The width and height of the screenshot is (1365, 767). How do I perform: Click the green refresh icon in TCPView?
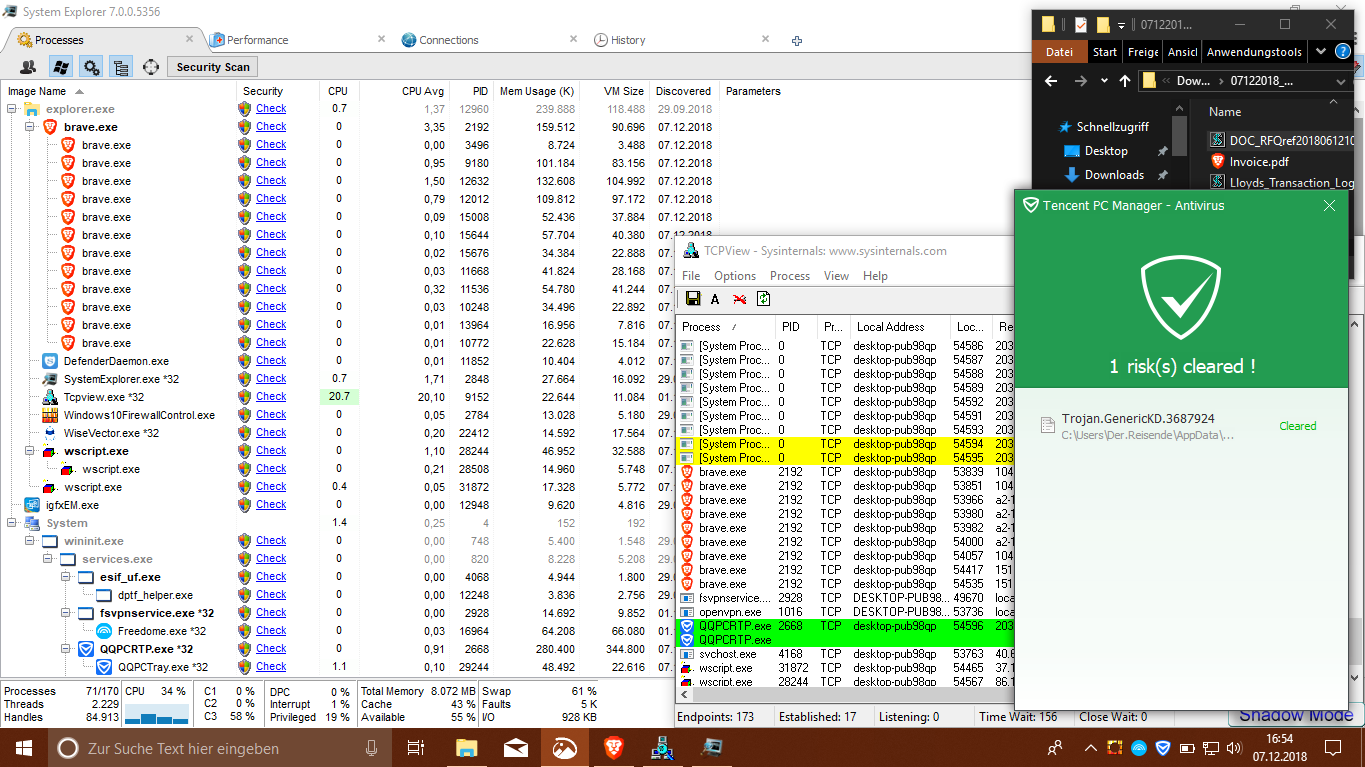click(x=763, y=299)
